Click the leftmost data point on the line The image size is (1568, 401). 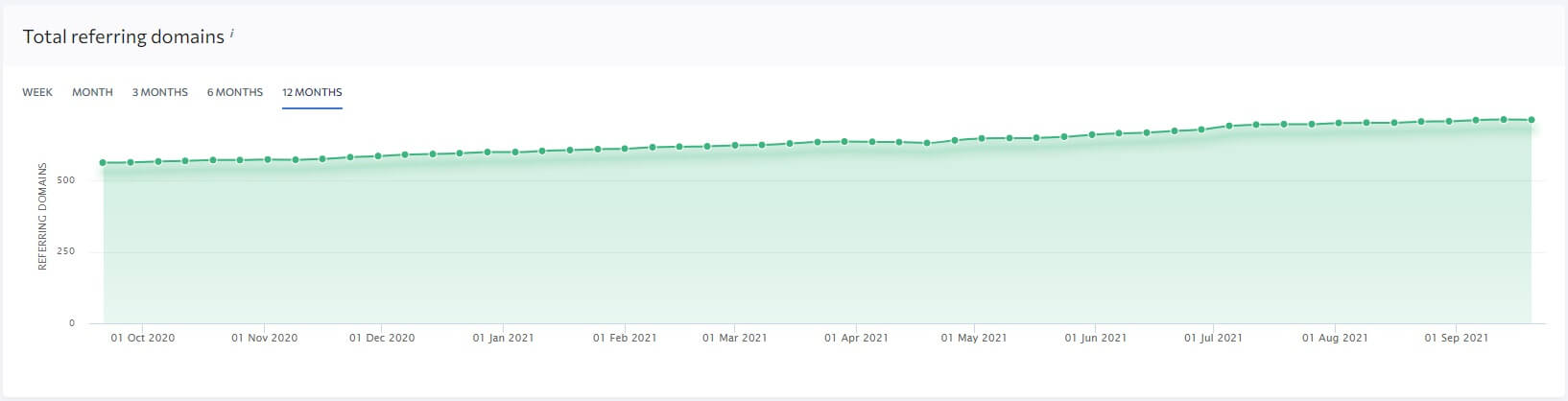[103, 163]
